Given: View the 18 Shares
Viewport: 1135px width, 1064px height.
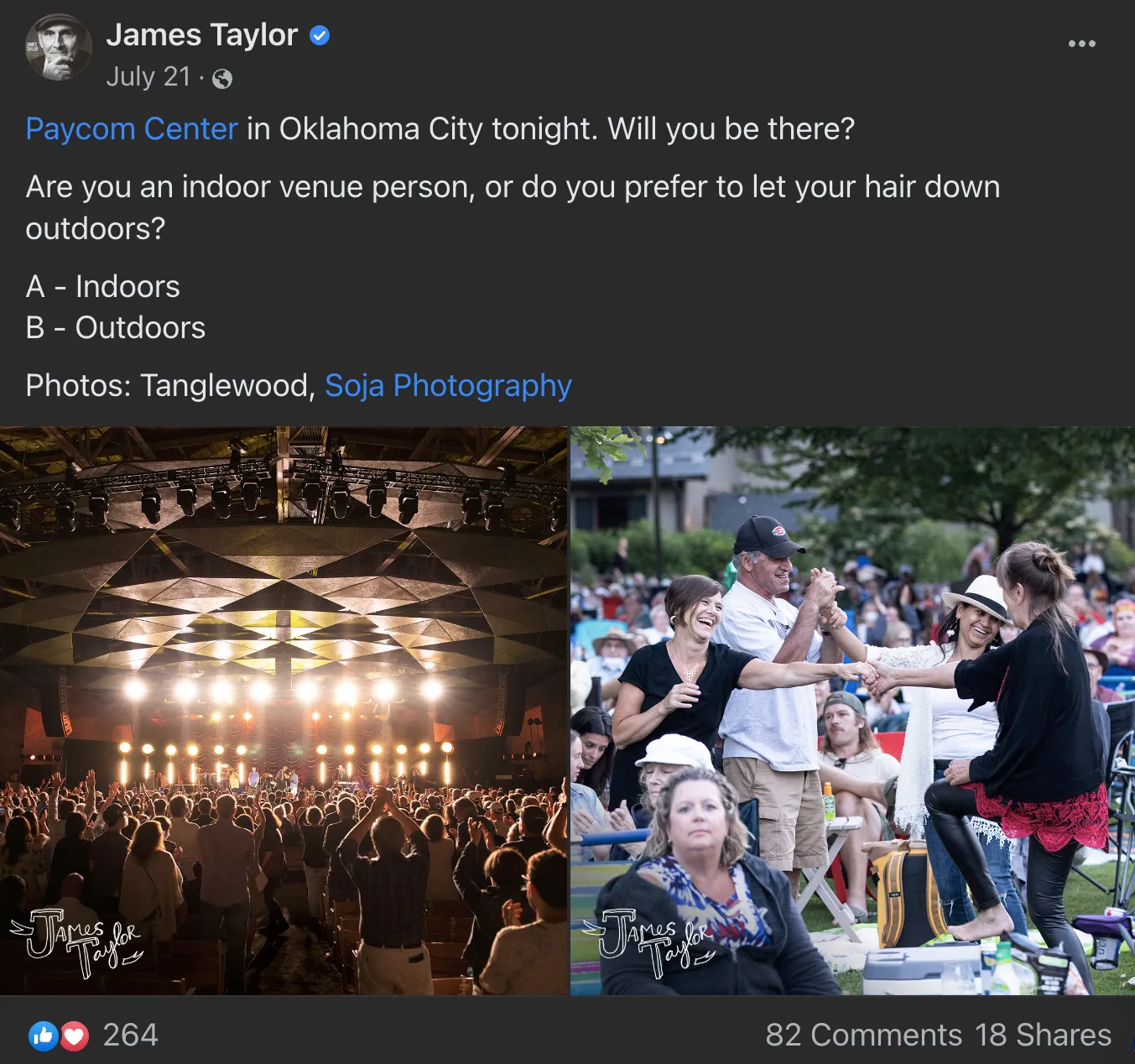Looking at the screenshot, I should (1043, 1035).
